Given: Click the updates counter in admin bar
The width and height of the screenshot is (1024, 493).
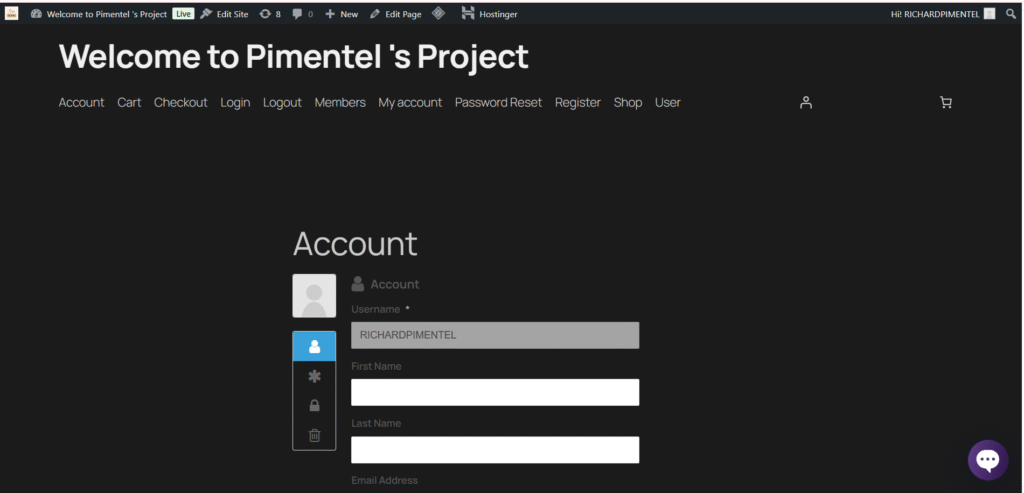Looking at the screenshot, I should [270, 14].
